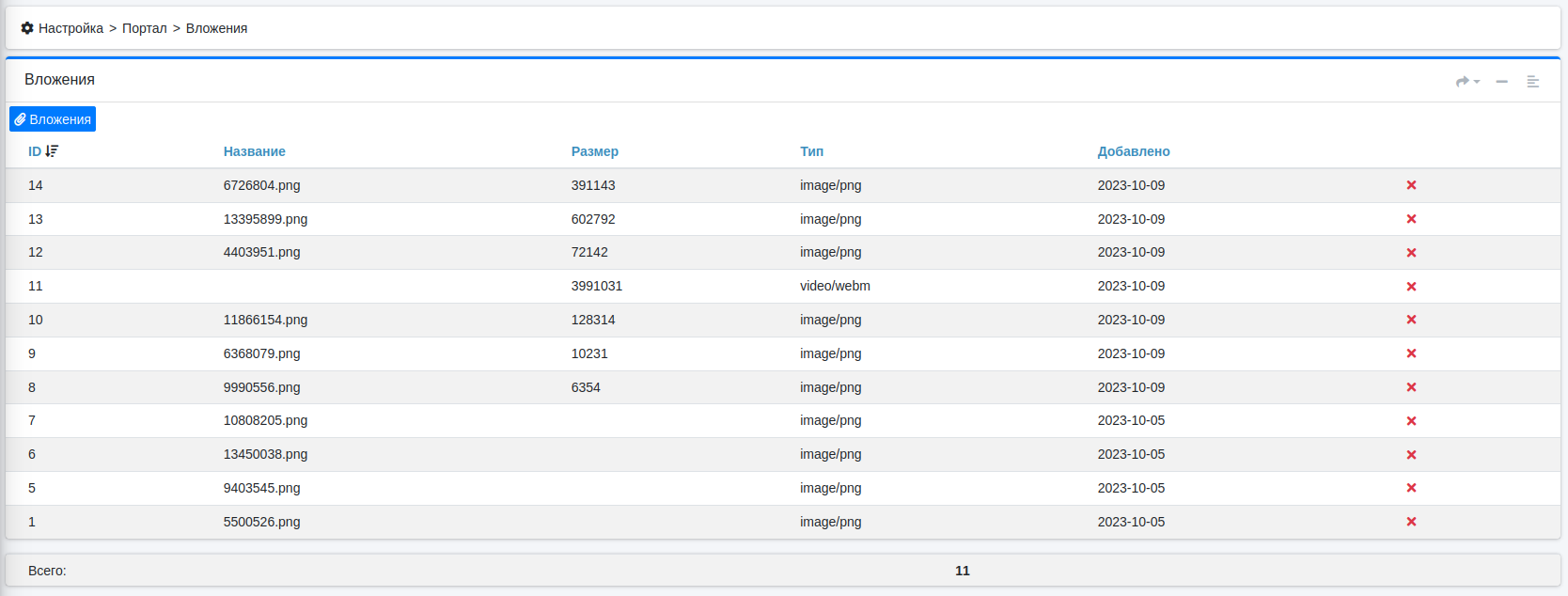Viewport: 1568px width, 596px height.
Task: Delete attachment 13395899.png using red cross
Action: pyautogui.click(x=1410, y=219)
